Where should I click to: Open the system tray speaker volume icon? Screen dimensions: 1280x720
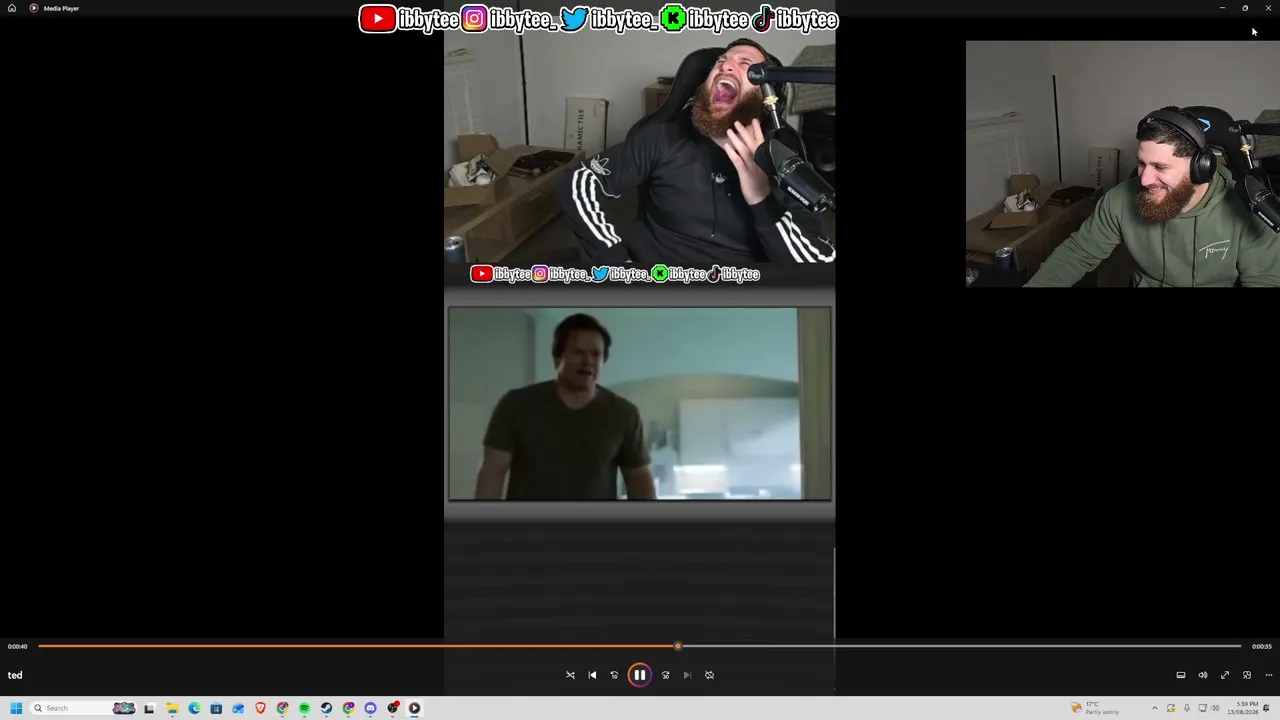[1215, 708]
